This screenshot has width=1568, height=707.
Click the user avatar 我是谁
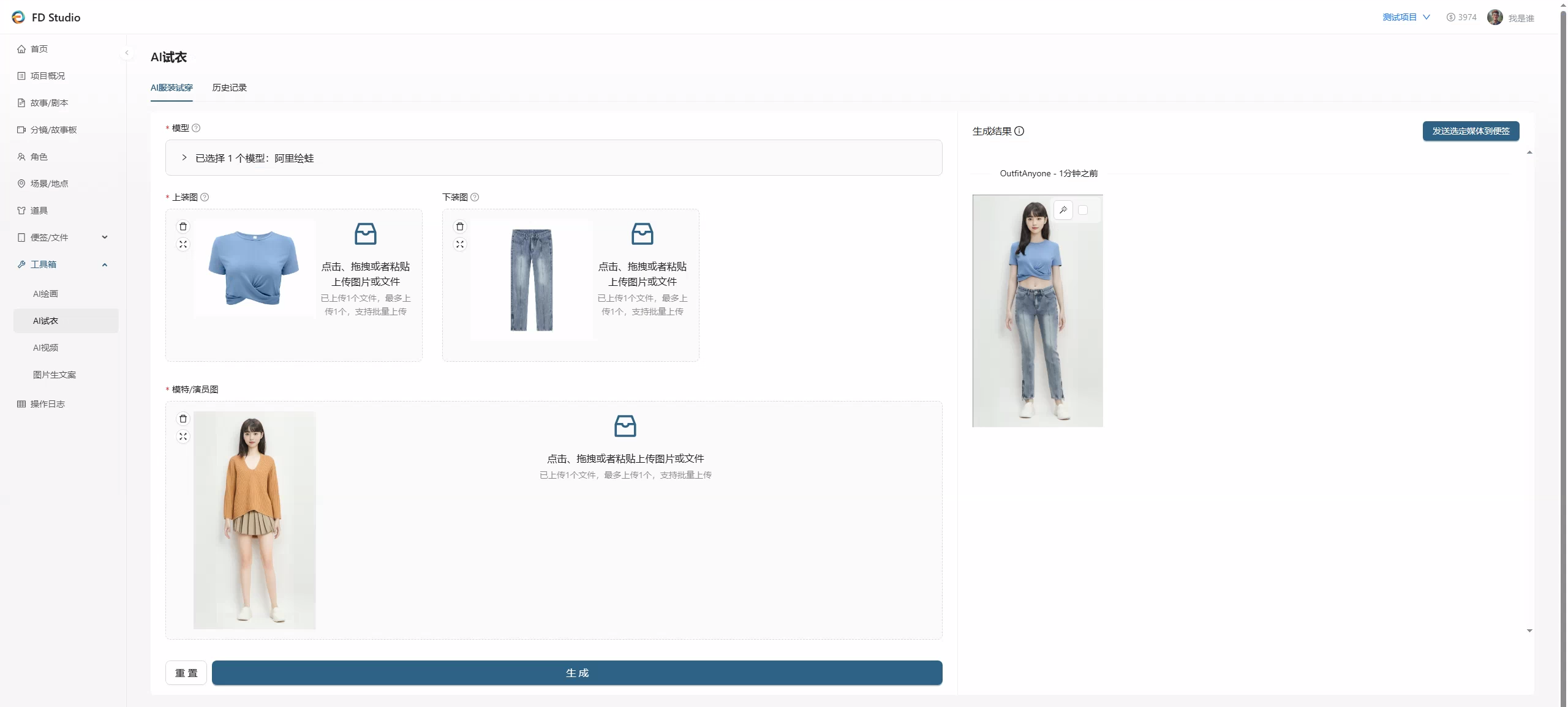click(x=1495, y=17)
